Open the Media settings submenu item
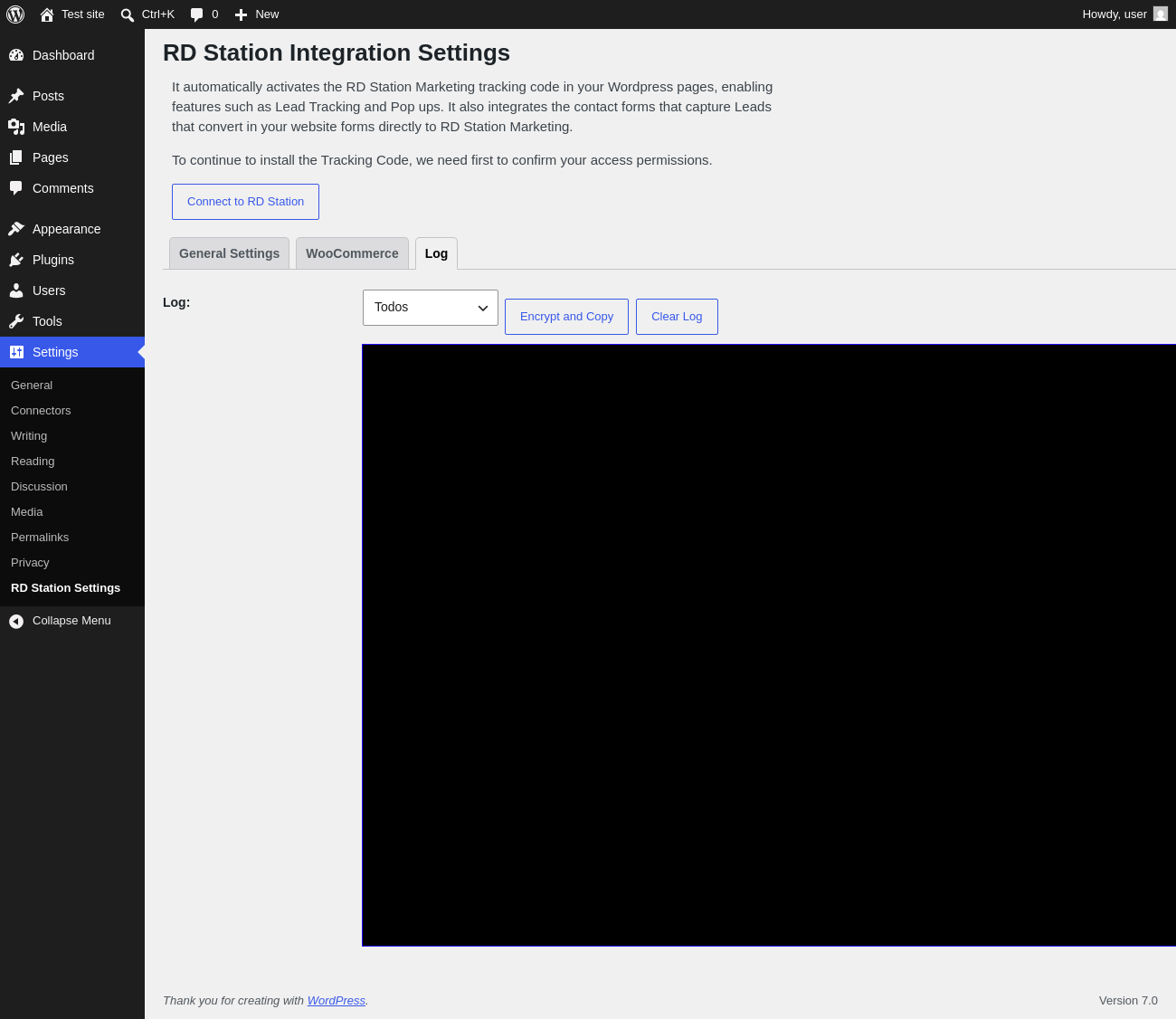 27,512
